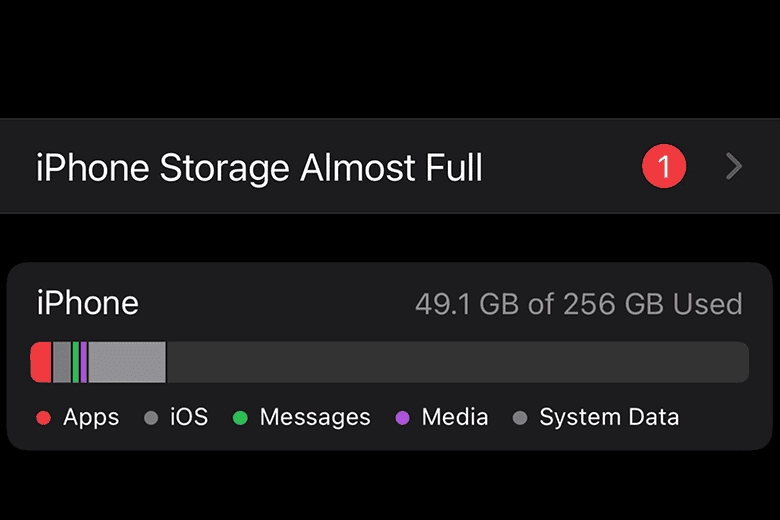Screen dimensions: 780x520
Task: Tap the unused free space of storage bar
Action: pyautogui.click(x=456, y=362)
